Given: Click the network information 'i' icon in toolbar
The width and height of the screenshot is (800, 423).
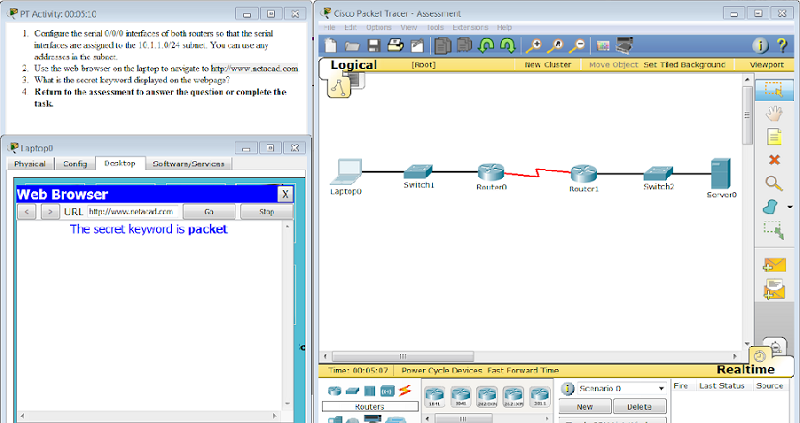Looking at the screenshot, I should pyautogui.click(x=760, y=45).
